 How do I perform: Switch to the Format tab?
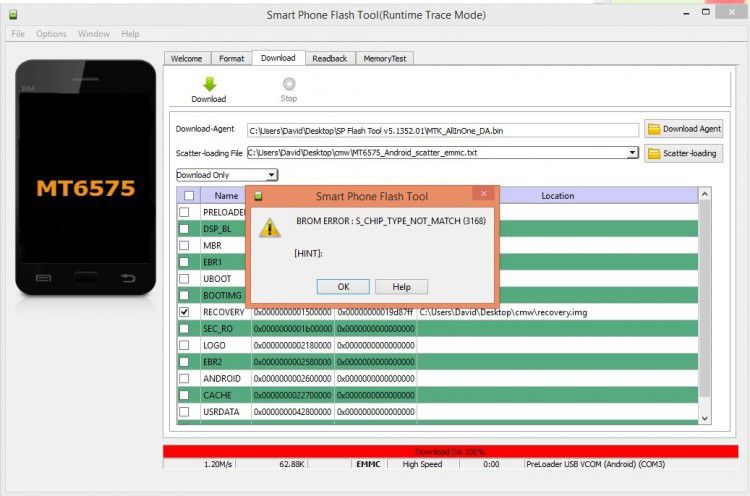pyautogui.click(x=232, y=58)
